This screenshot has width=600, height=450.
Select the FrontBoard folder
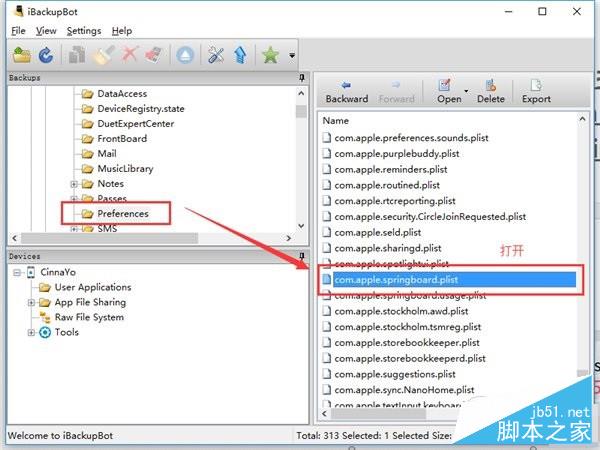[122, 139]
